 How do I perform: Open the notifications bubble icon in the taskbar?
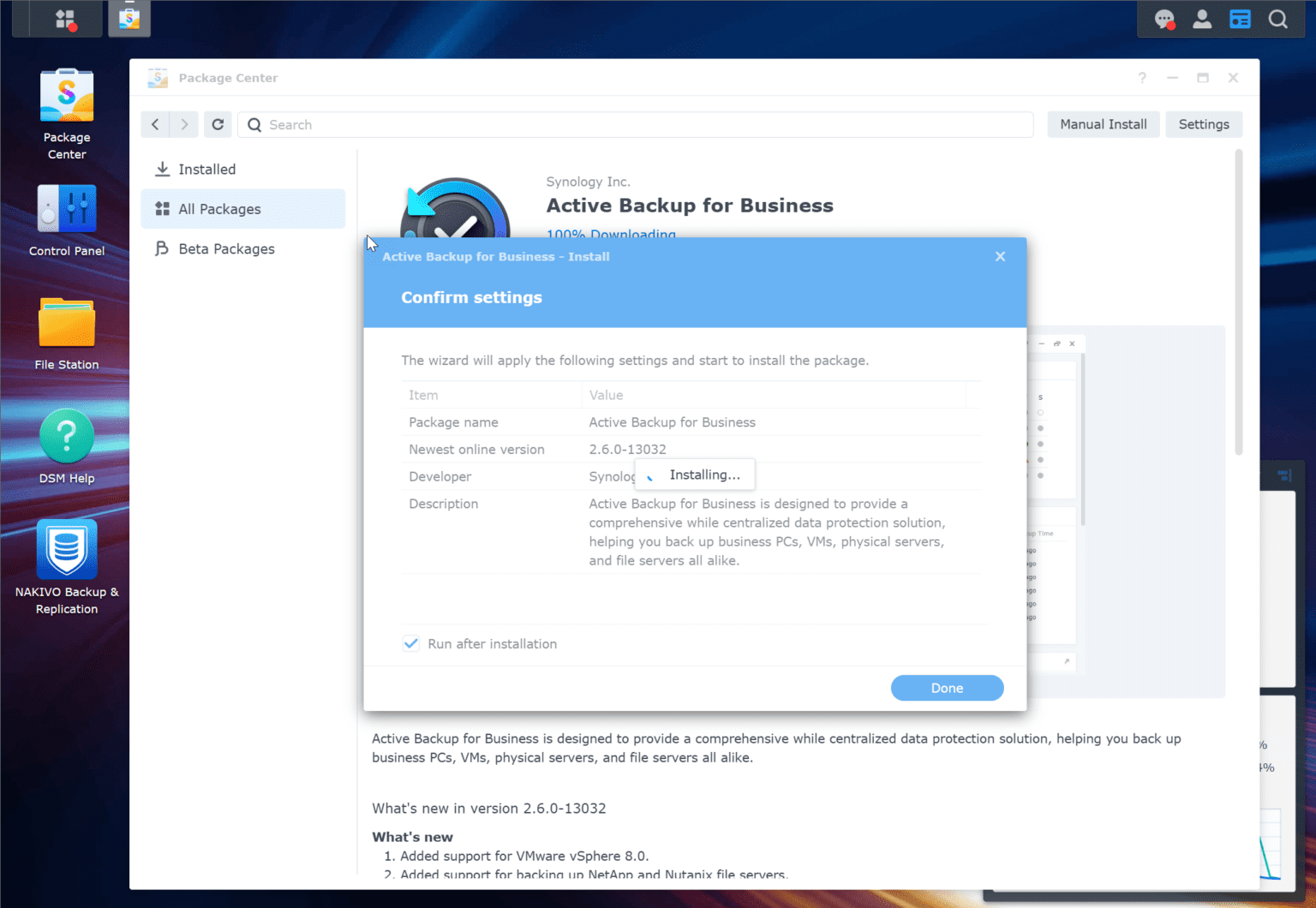pos(1163,18)
